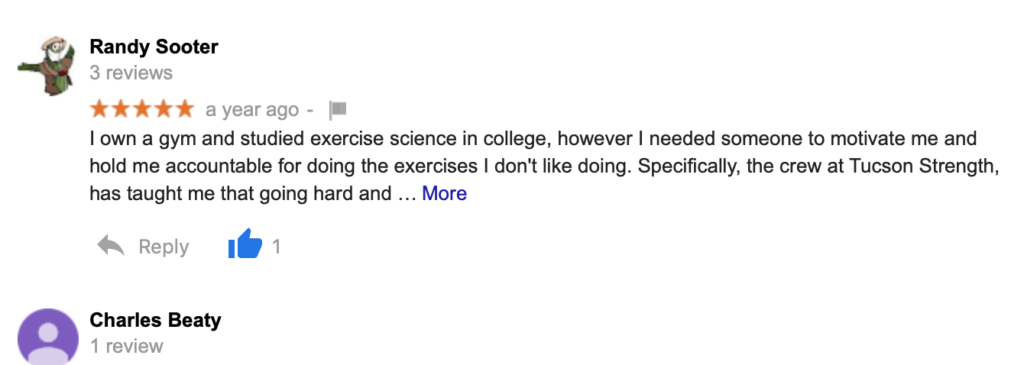This screenshot has width=1024, height=365.
Task: Expand the review with More link
Action: pos(444,193)
